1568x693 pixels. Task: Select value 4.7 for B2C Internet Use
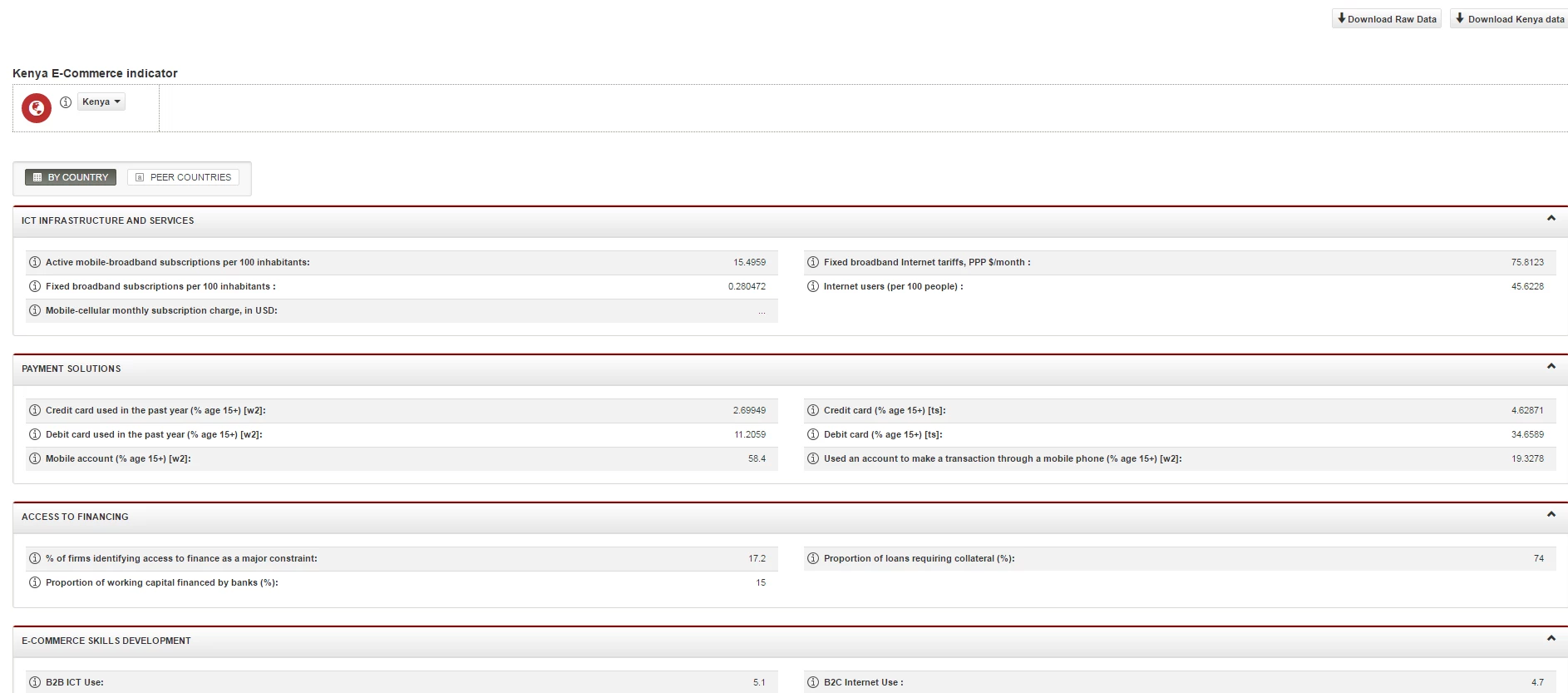click(x=1537, y=682)
